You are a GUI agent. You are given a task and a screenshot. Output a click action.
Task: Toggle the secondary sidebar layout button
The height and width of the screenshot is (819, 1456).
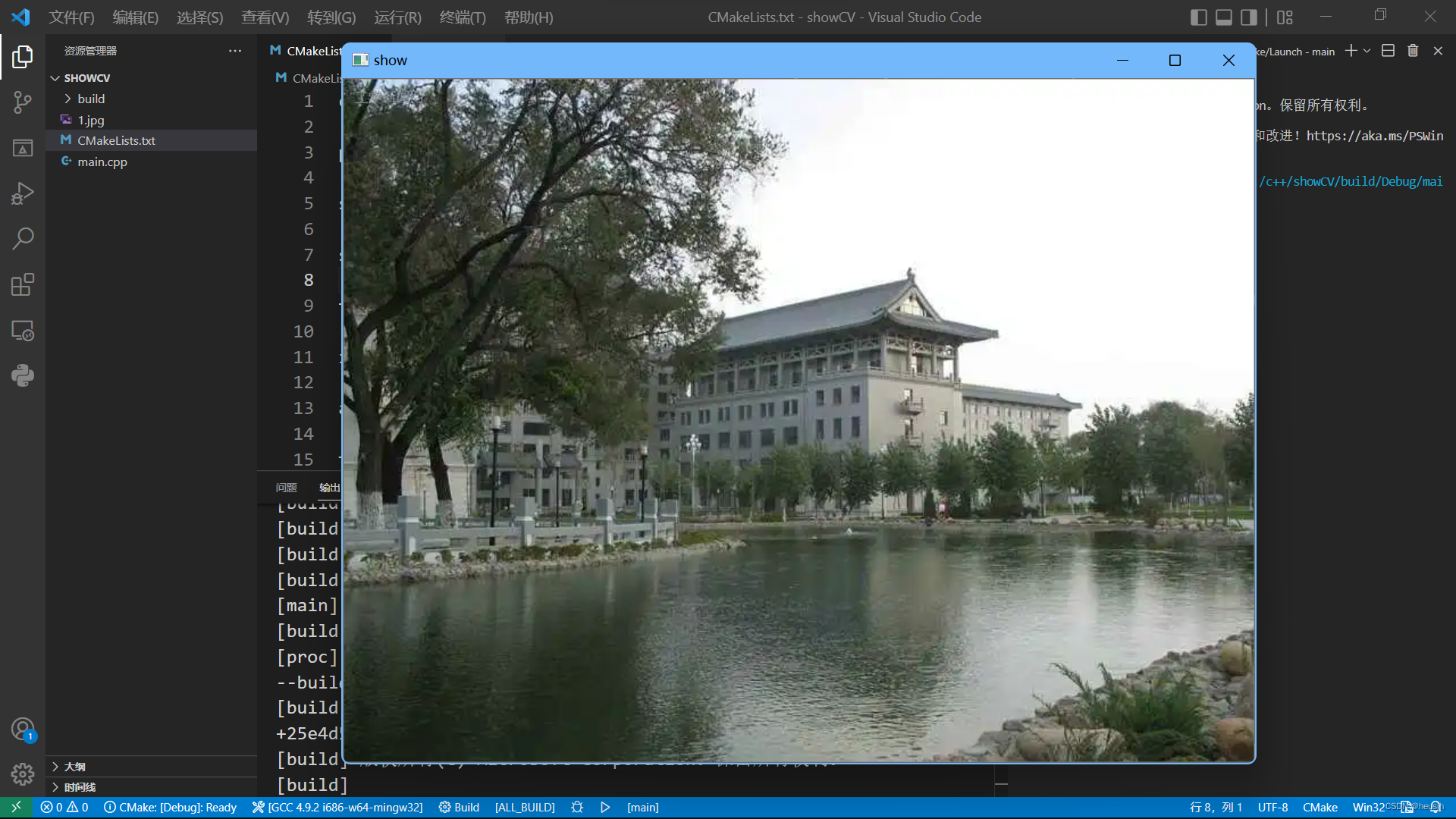pos(1248,17)
